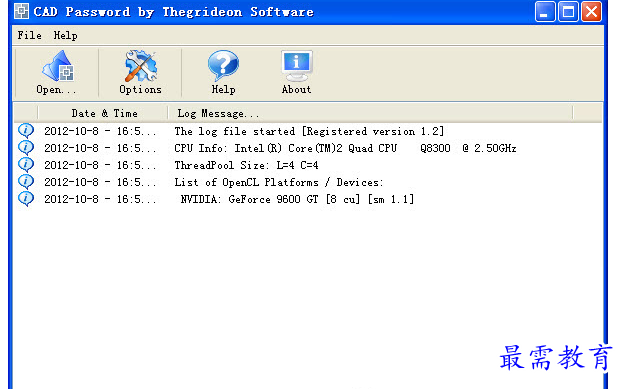Click date cell of ThreadPool Size row
This screenshot has height=389, width=621.
pyautogui.click(x=100, y=165)
